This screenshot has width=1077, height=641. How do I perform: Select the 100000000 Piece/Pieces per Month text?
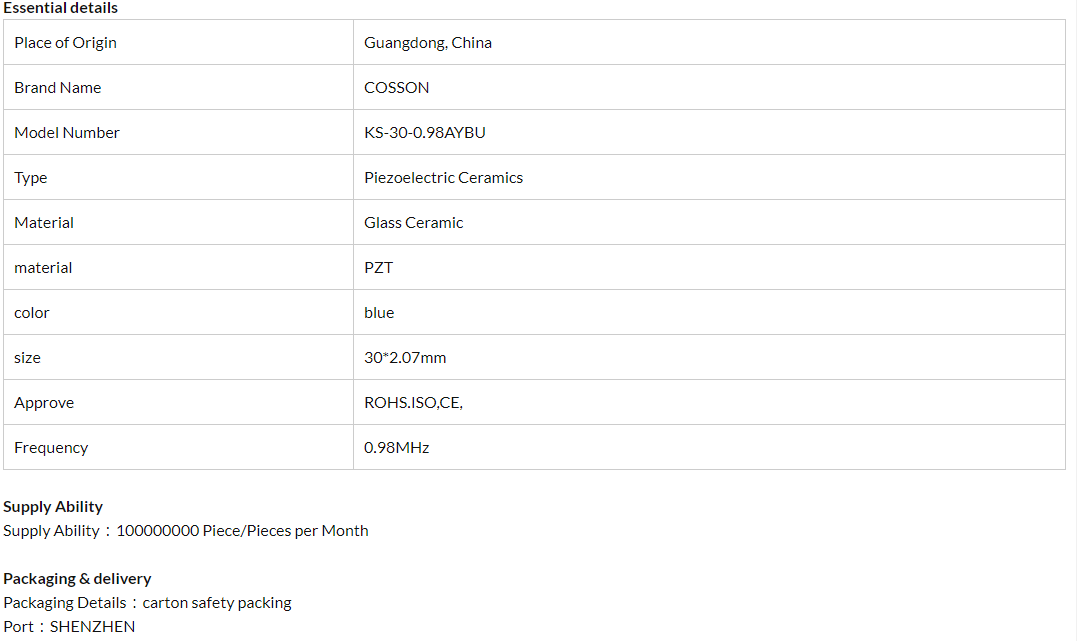[x=242, y=531]
